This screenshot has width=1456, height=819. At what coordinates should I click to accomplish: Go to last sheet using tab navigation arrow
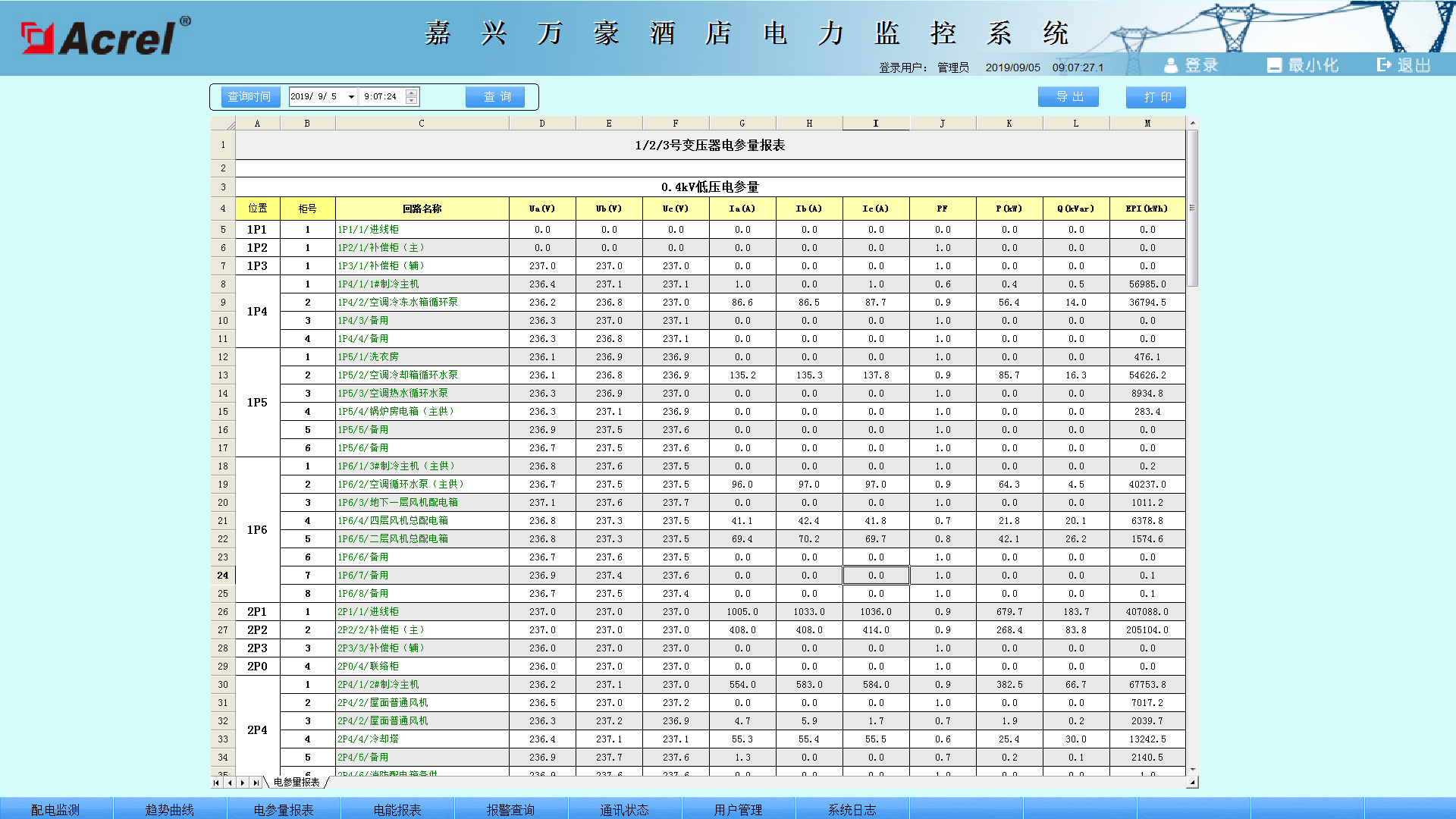pos(256,783)
